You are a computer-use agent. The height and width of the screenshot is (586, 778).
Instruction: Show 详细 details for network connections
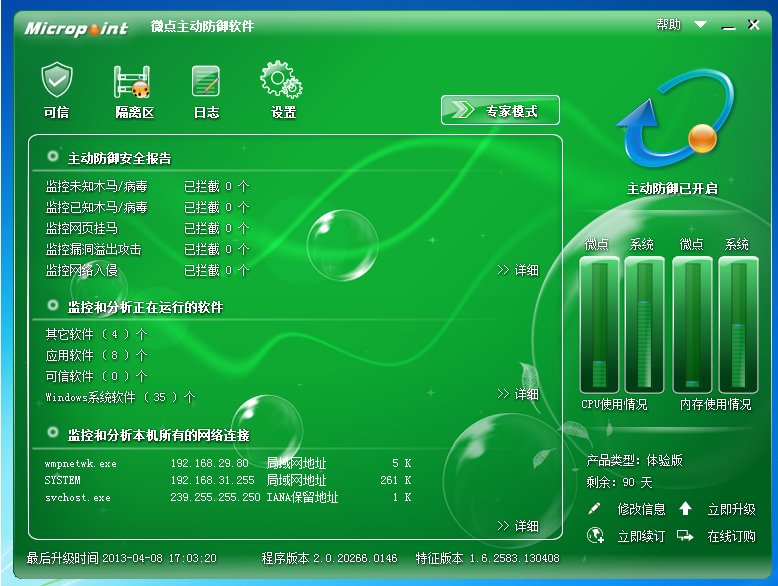pyautogui.click(x=518, y=526)
